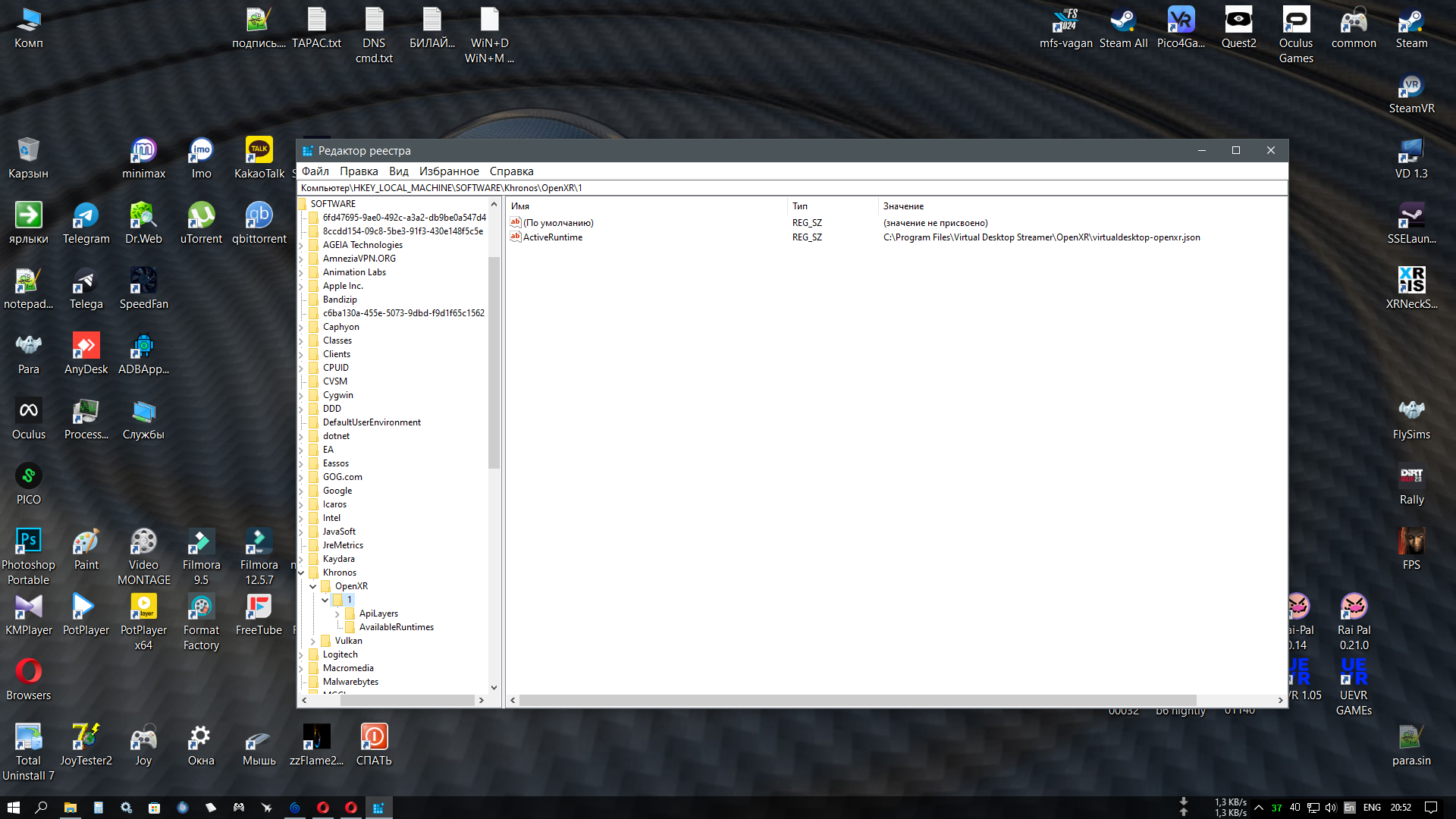The image size is (1456, 819).
Task: Select the PICO desktop icon
Action: pyautogui.click(x=28, y=485)
